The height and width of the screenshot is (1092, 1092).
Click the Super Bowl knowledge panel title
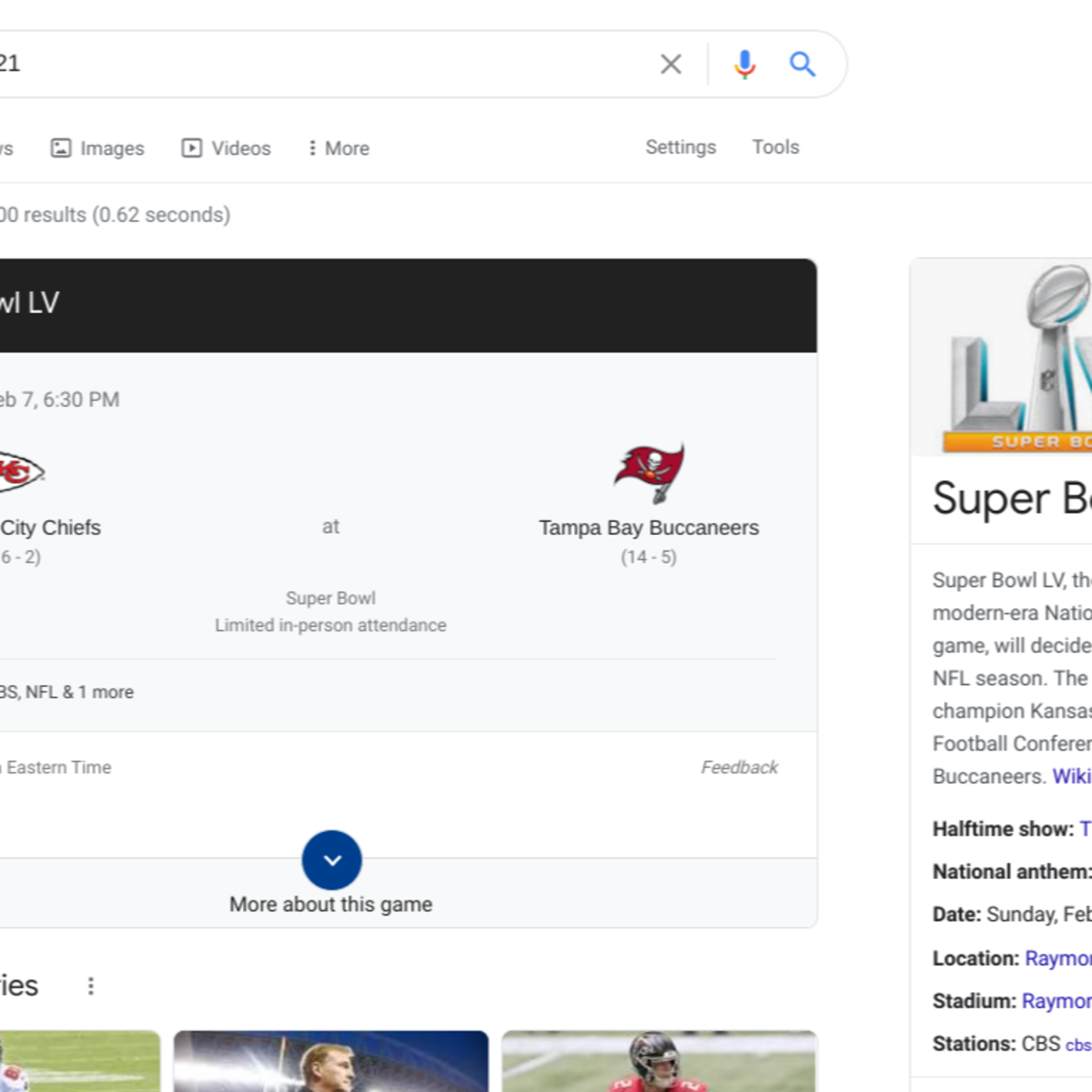(x=1012, y=498)
